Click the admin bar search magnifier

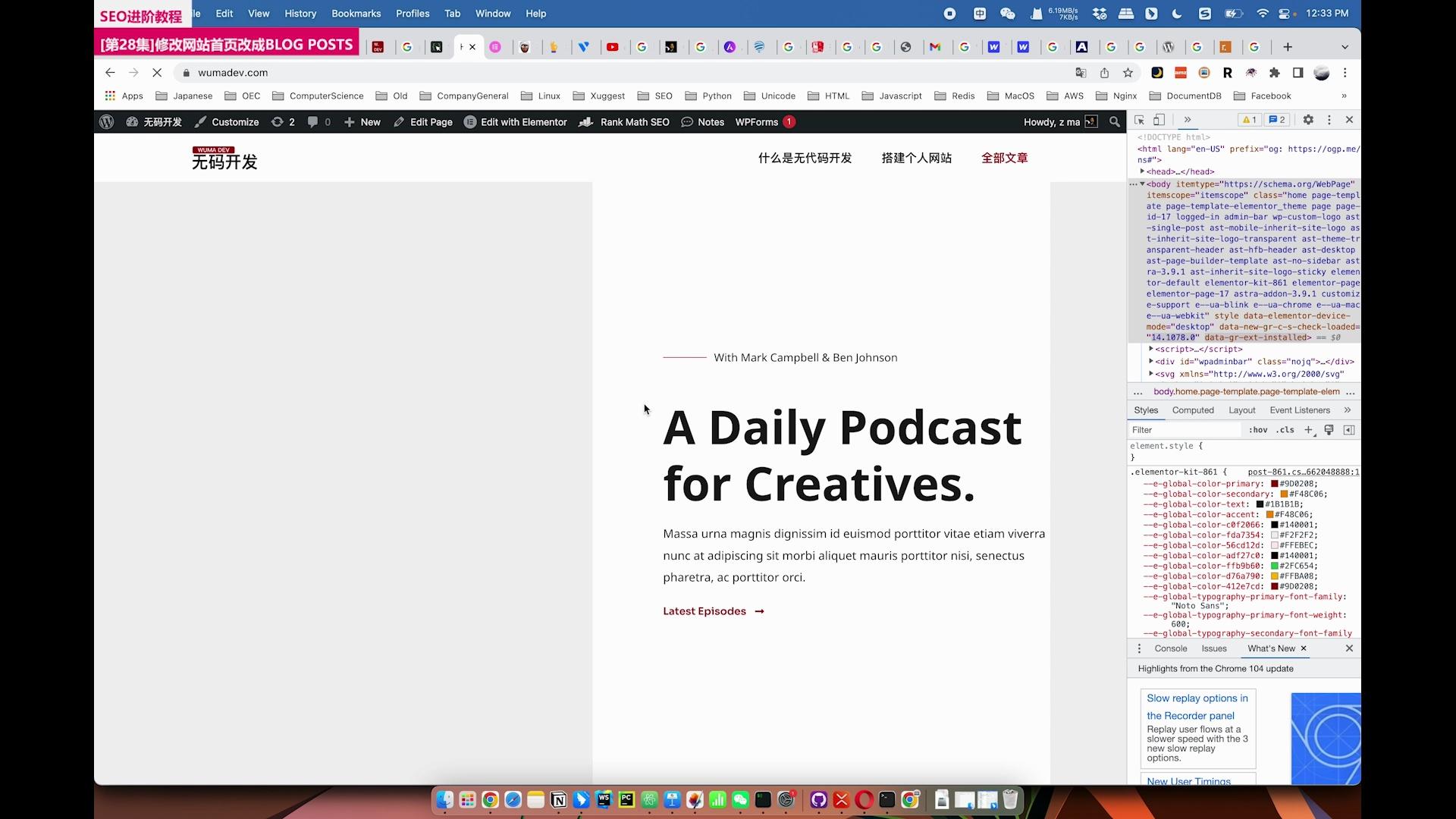(x=1114, y=122)
